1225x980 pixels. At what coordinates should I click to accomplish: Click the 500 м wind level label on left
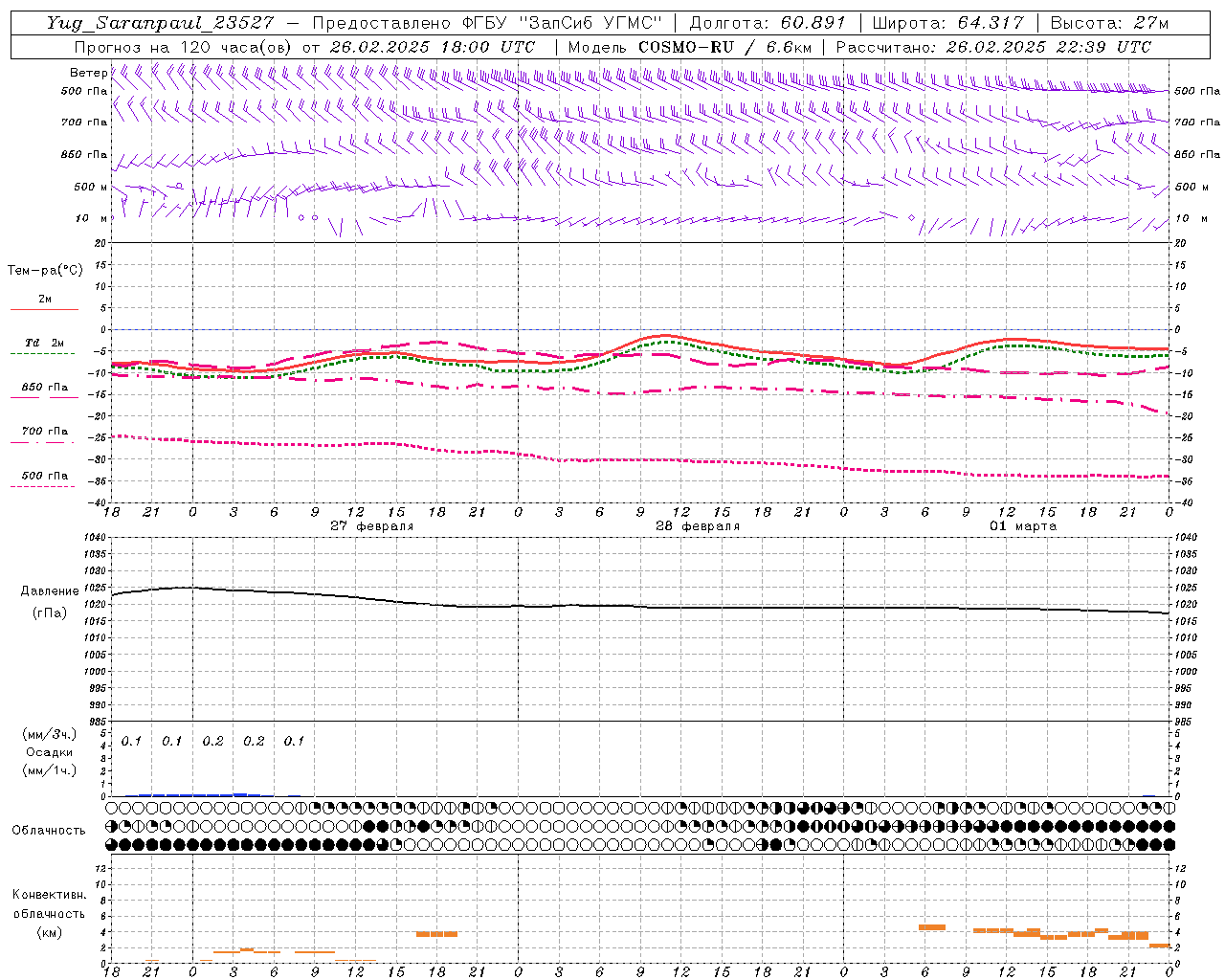pyautogui.click(x=91, y=187)
